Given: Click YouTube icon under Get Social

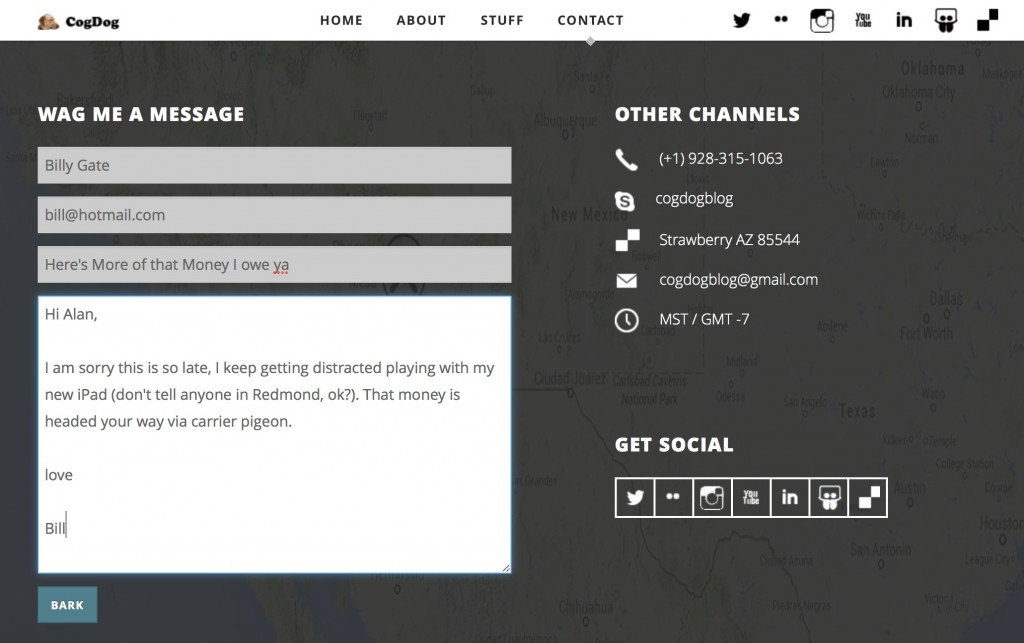Looking at the screenshot, I should [751, 497].
